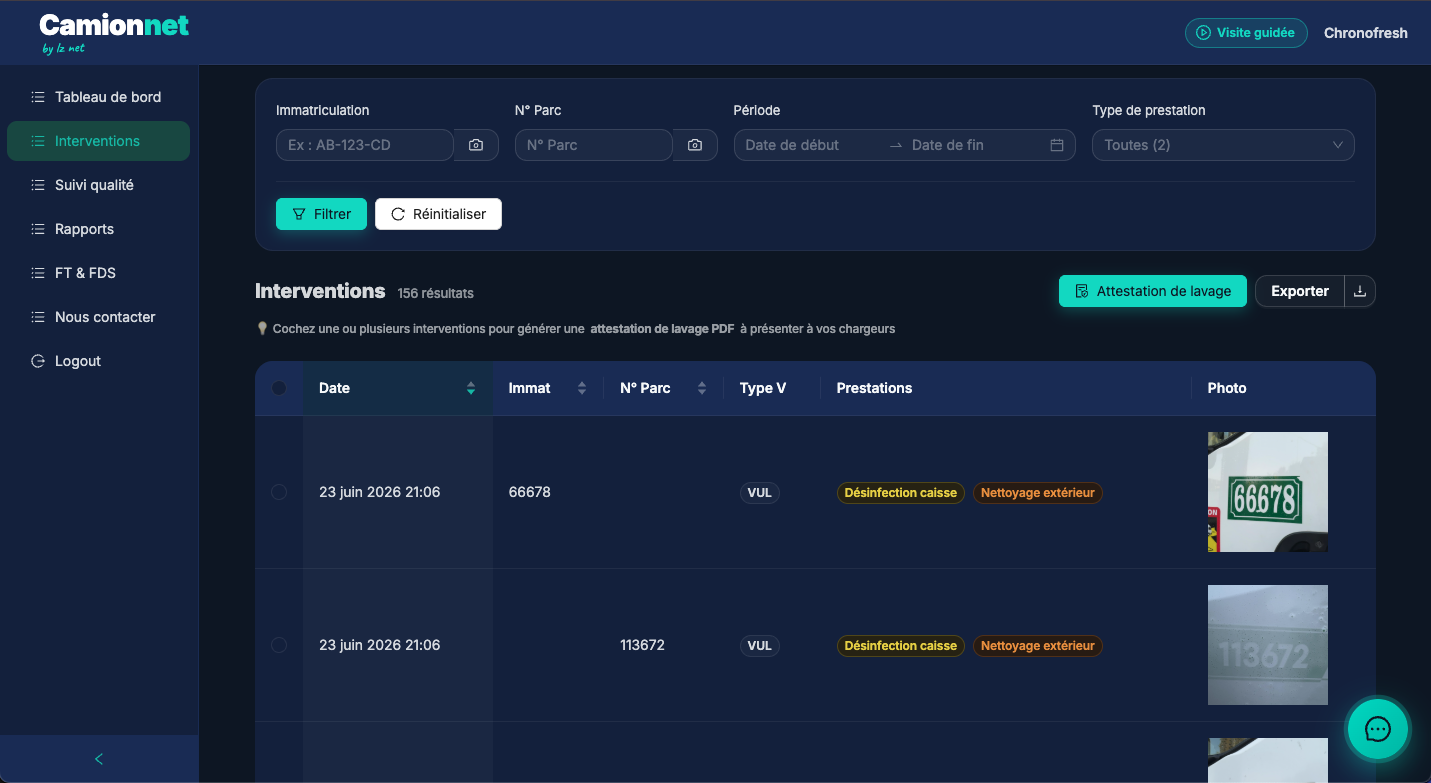Image resolution: width=1431 pixels, height=783 pixels.
Task: Open the 113672 photo thumbnail
Action: click(1268, 645)
